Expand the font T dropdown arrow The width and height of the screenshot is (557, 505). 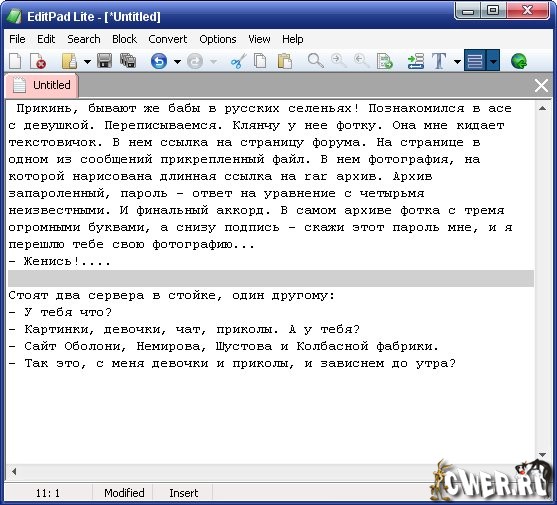click(x=458, y=62)
